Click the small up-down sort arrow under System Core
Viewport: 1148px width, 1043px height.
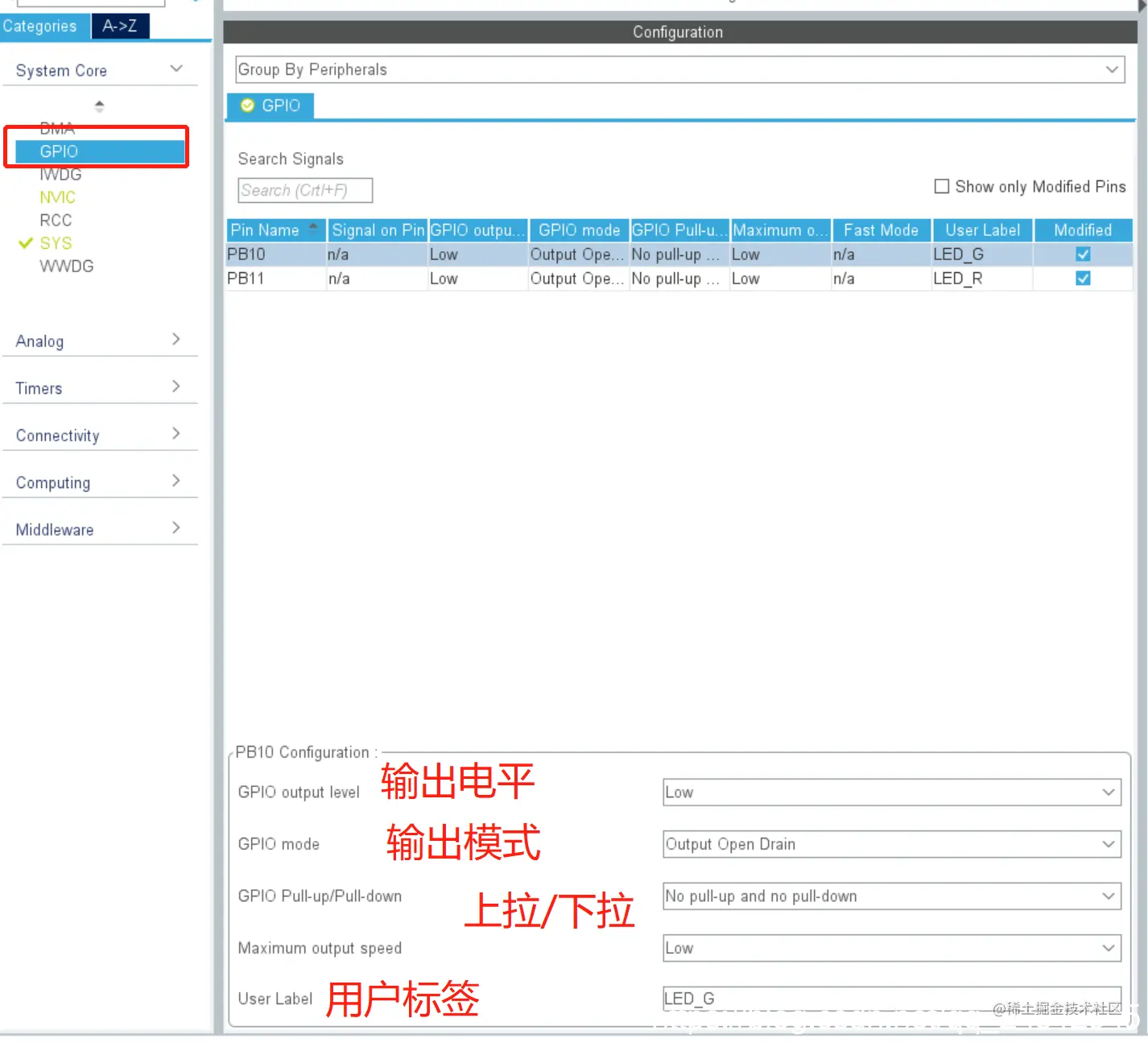[x=99, y=106]
